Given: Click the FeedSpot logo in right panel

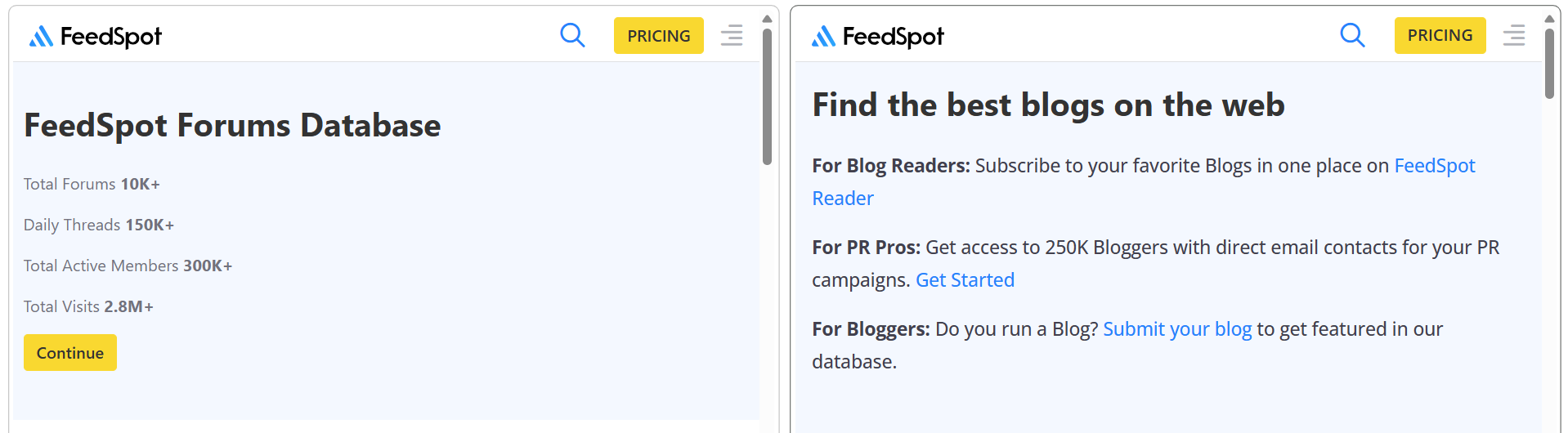Looking at the screenshot, I should click(878, 36).
